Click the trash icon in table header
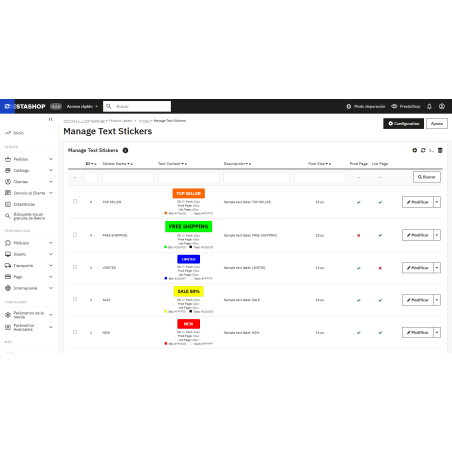 click(x=440, y=150)
